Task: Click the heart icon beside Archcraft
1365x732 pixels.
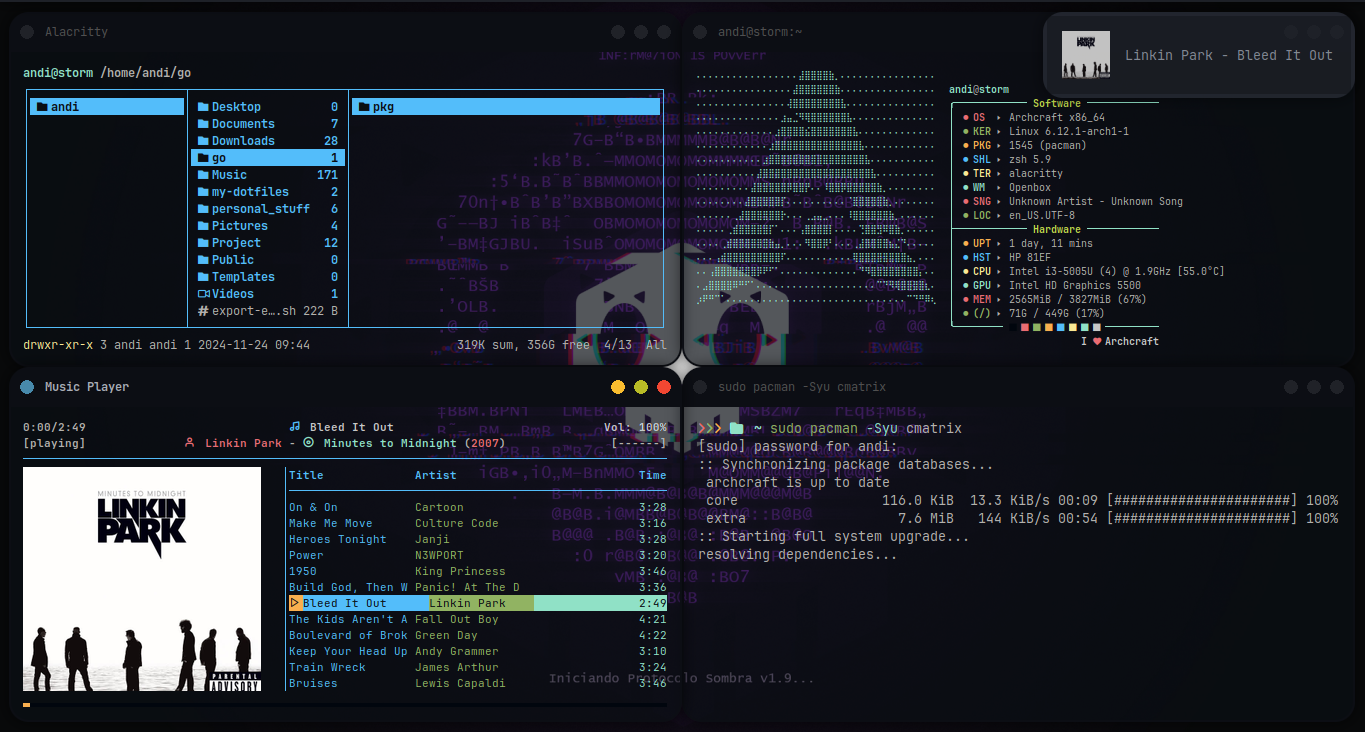Action: click(1096, 342)
